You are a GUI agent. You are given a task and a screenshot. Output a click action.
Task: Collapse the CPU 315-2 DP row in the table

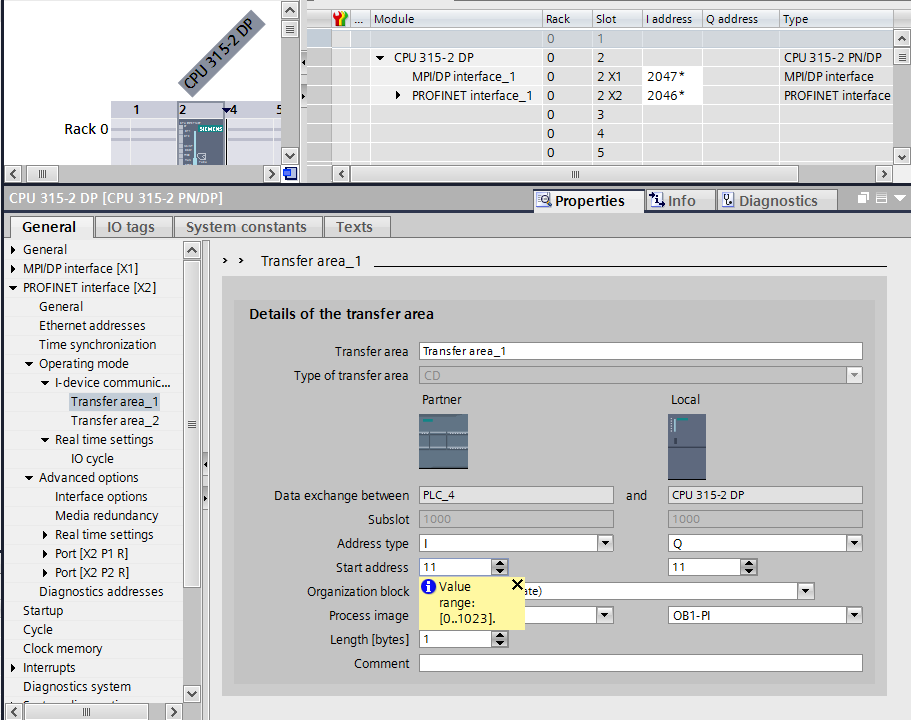pyautogui.click(x=380, y=58)
